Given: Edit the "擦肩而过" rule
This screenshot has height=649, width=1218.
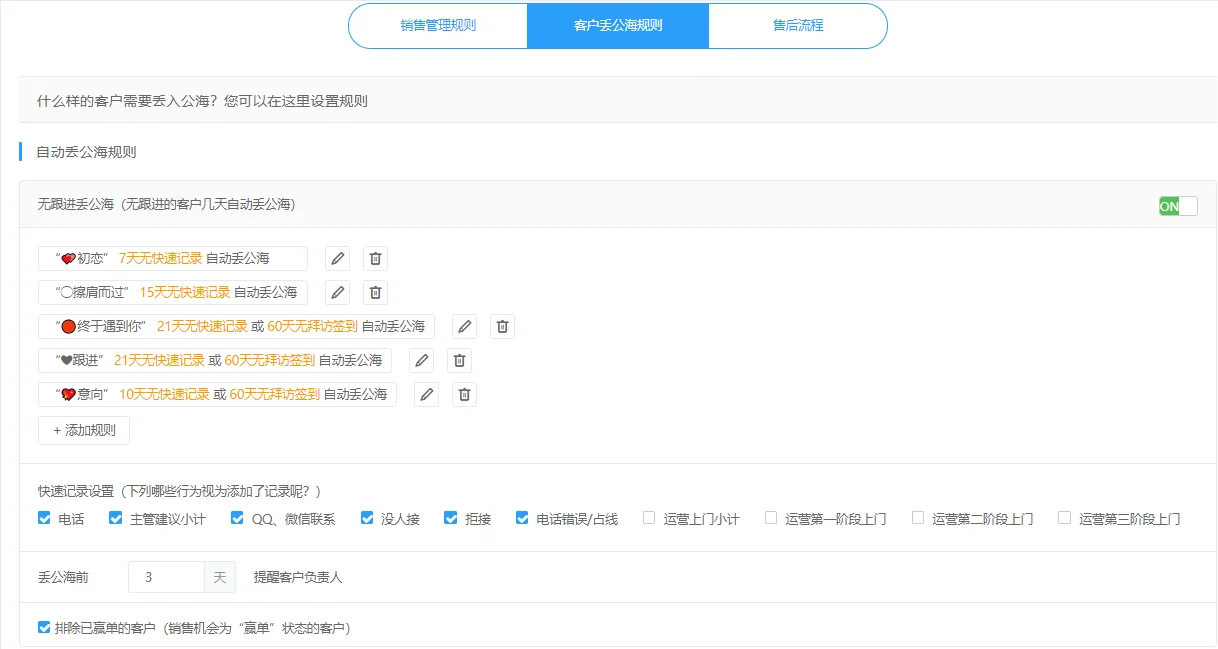Looking at the screenshot, I should pyautogui.click(x=337, y=292).
